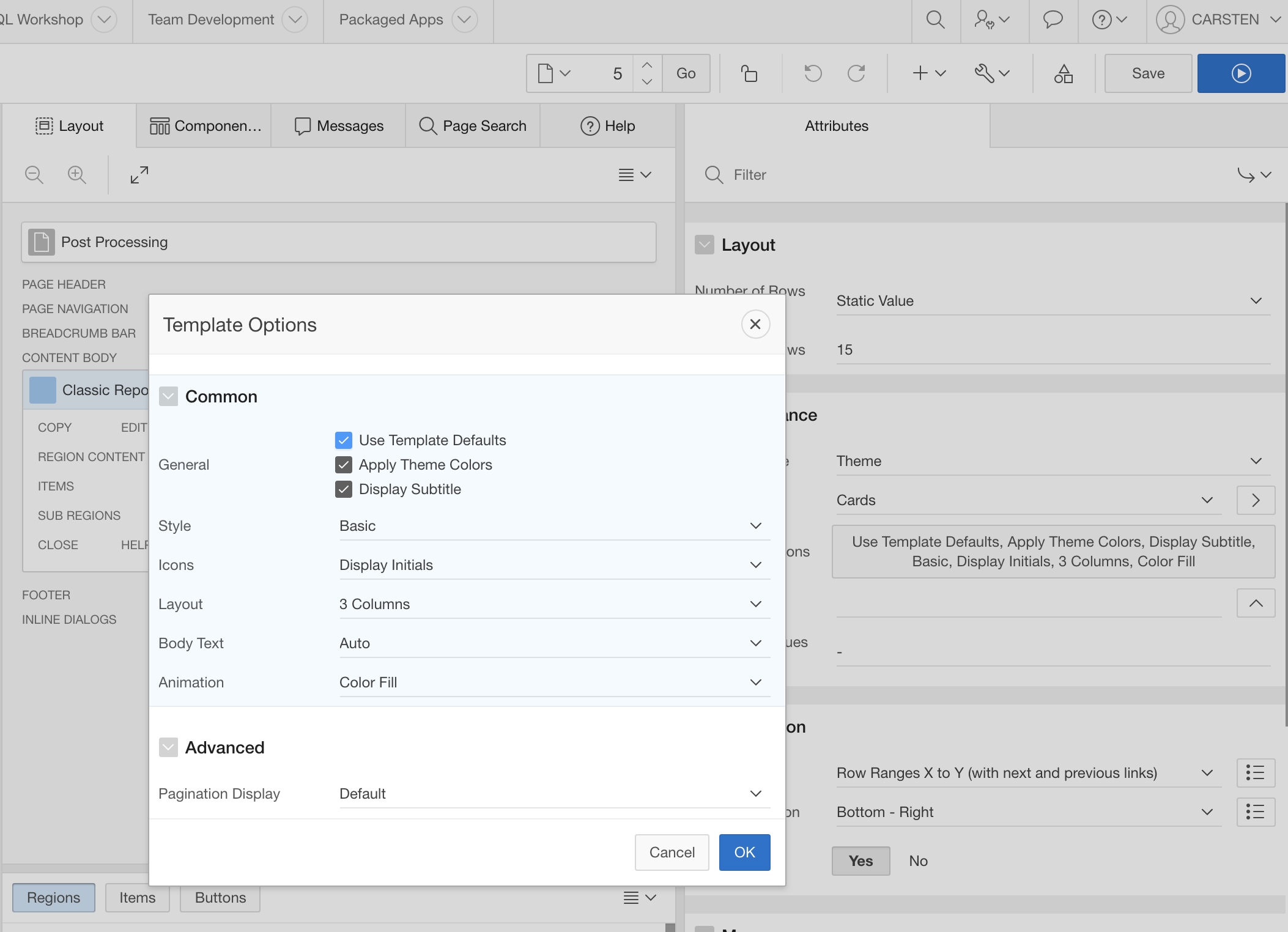Click the Undo arrow icon in toolbar
Screen dimensions: 1288x932
tap(813, 73)
